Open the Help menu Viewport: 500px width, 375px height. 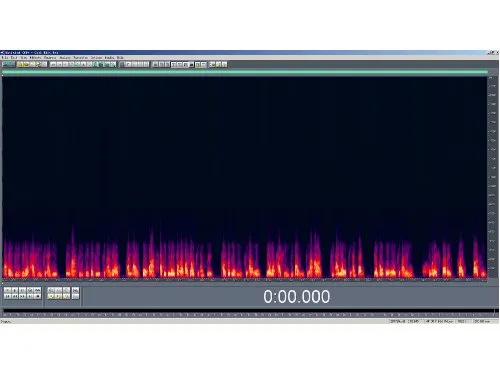click(x=120, y=58)
